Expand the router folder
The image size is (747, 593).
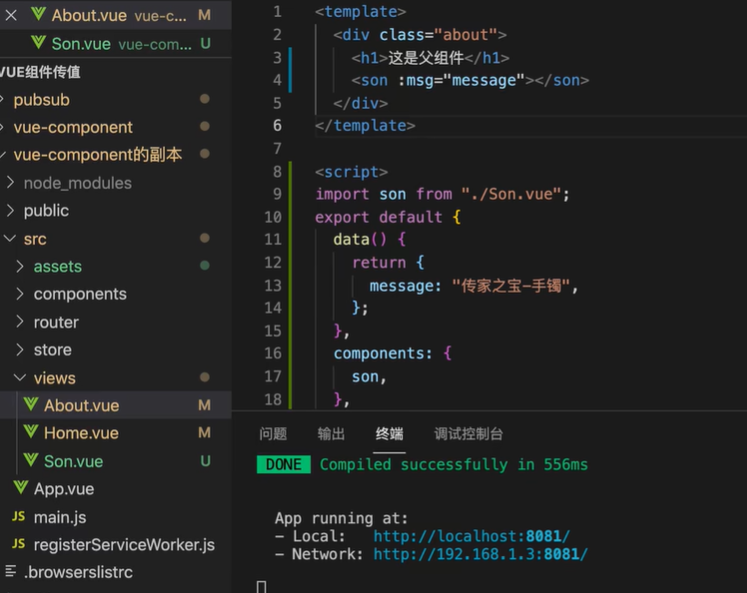click(20, 322)
